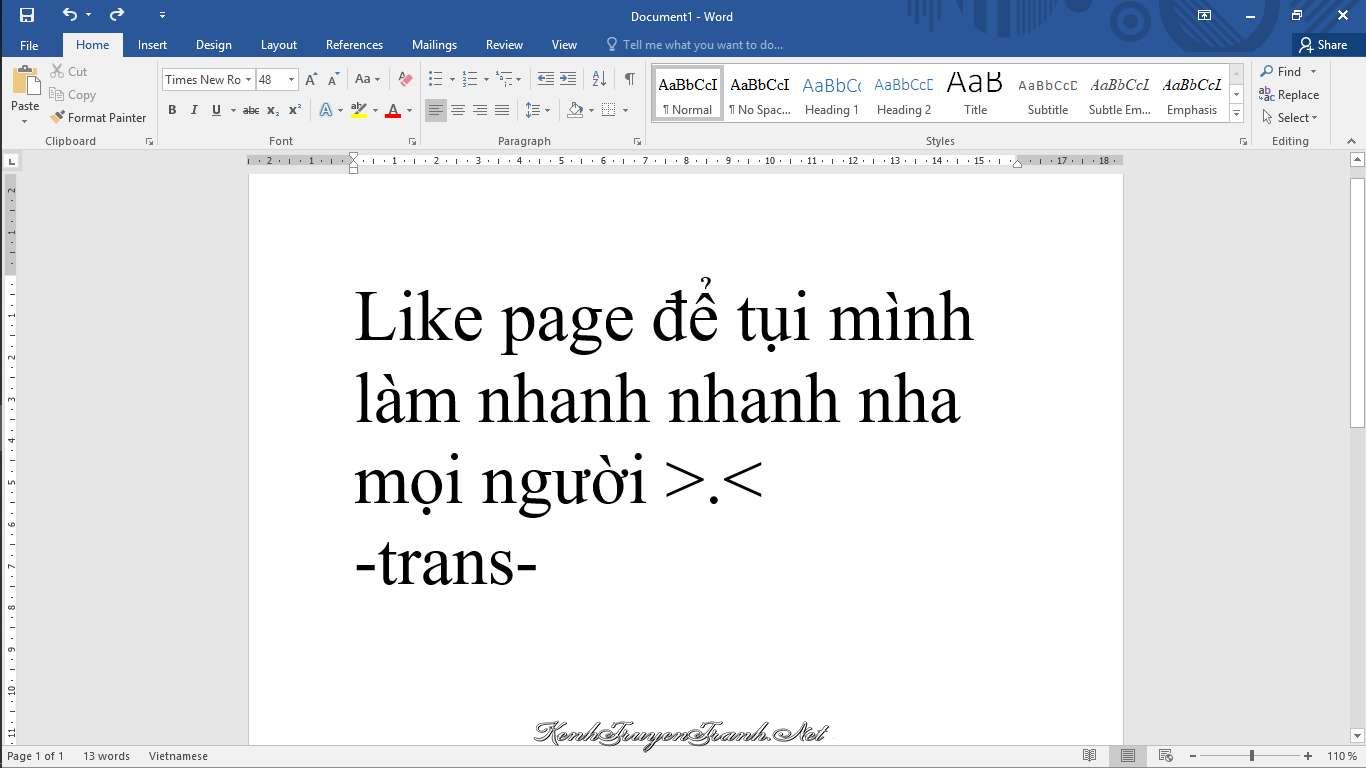
Task: Click the Save icon in quick access toolbar
Action: pos(27,15)
